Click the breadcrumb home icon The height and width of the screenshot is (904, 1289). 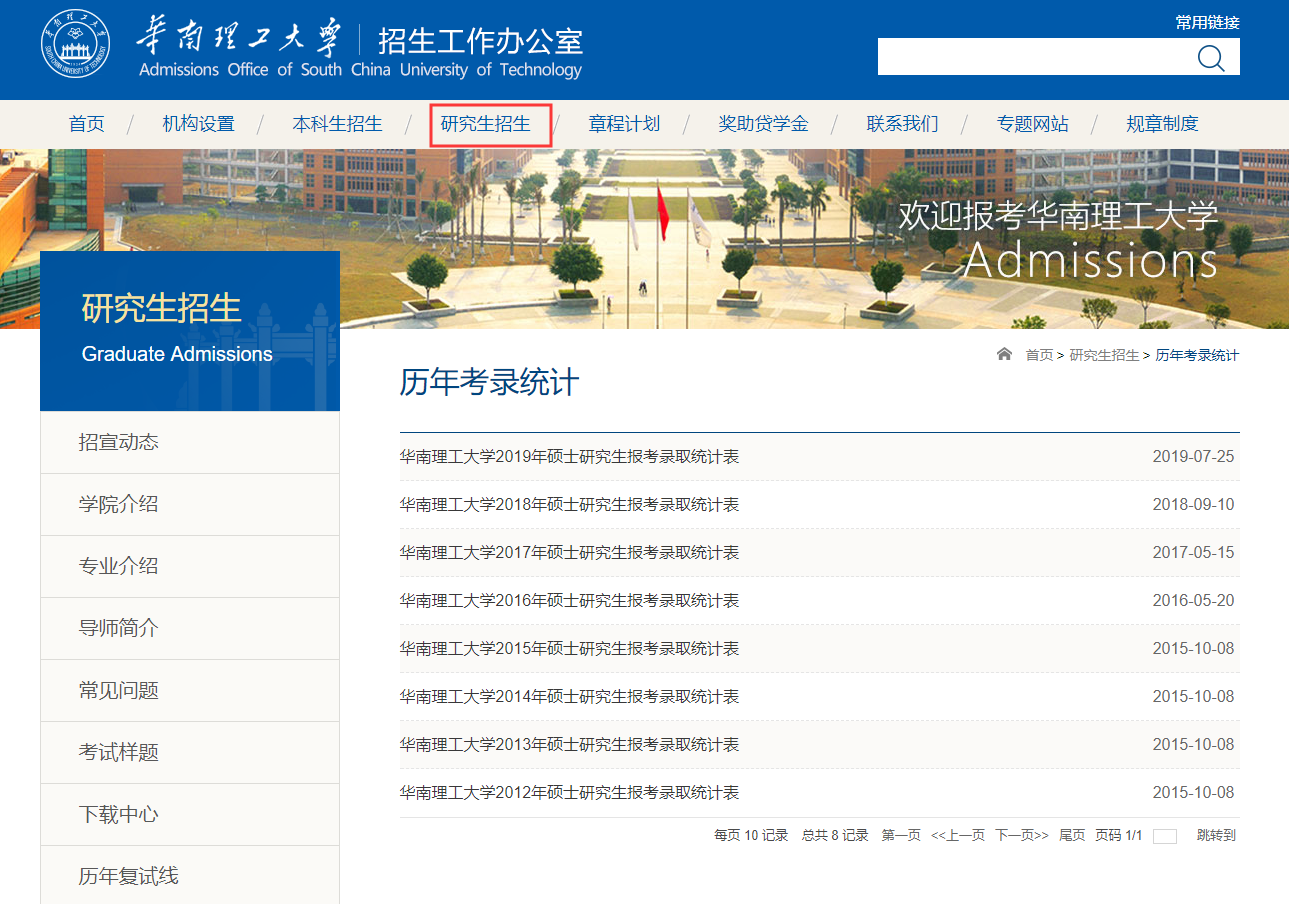coord(1004,355)
